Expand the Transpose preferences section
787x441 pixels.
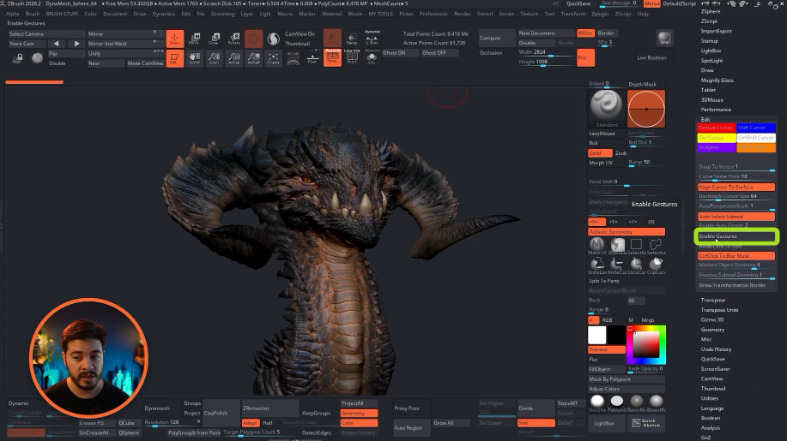click(713, 300)
